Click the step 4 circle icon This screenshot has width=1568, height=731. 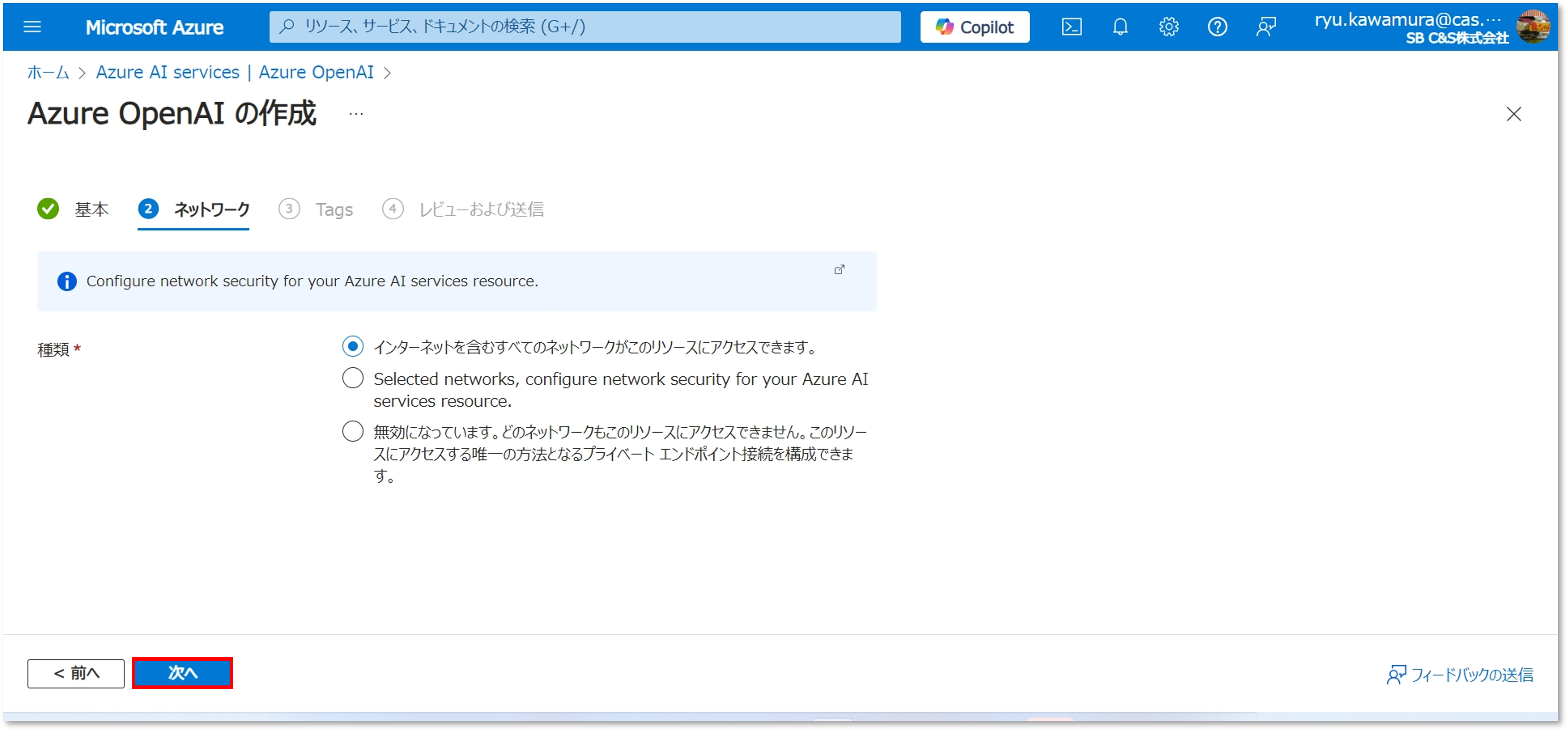click(x=393, y=209)
